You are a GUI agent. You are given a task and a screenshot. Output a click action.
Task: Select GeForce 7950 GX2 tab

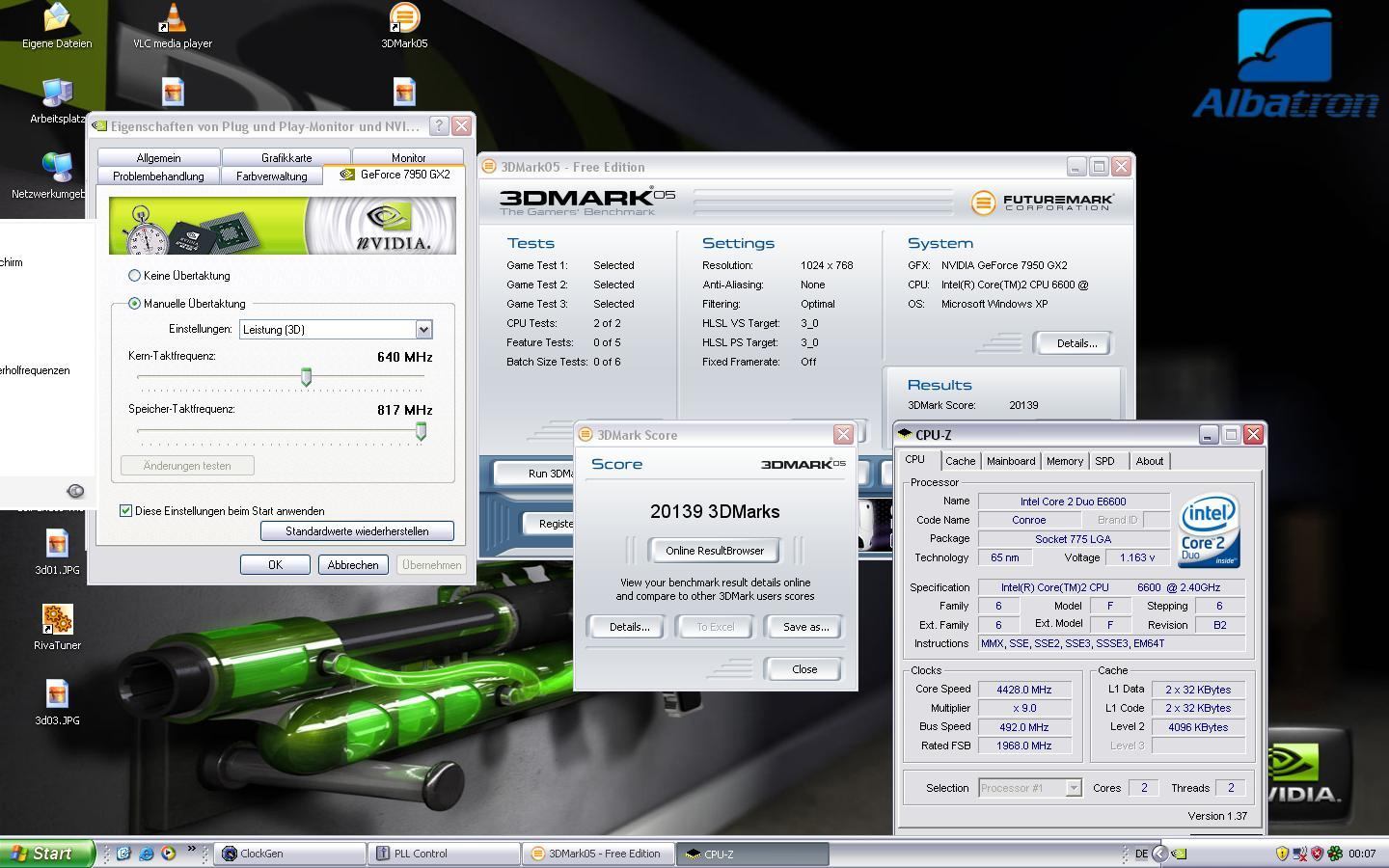click(395, 175)
